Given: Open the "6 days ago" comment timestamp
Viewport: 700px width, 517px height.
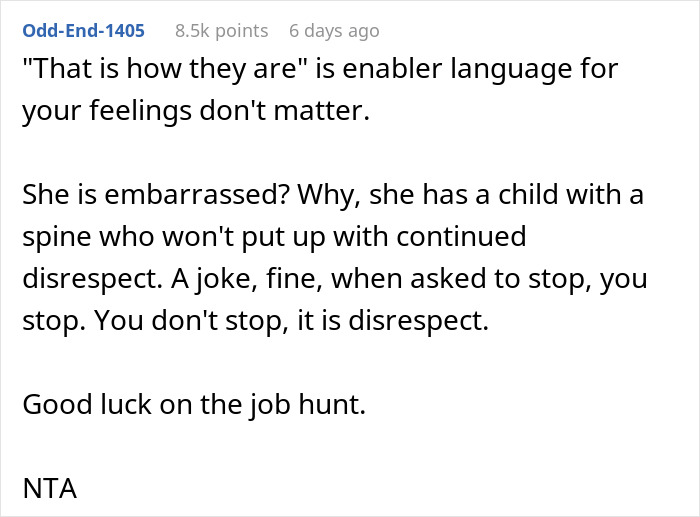Looking at the screenshot, I should [x=334, y=31].
